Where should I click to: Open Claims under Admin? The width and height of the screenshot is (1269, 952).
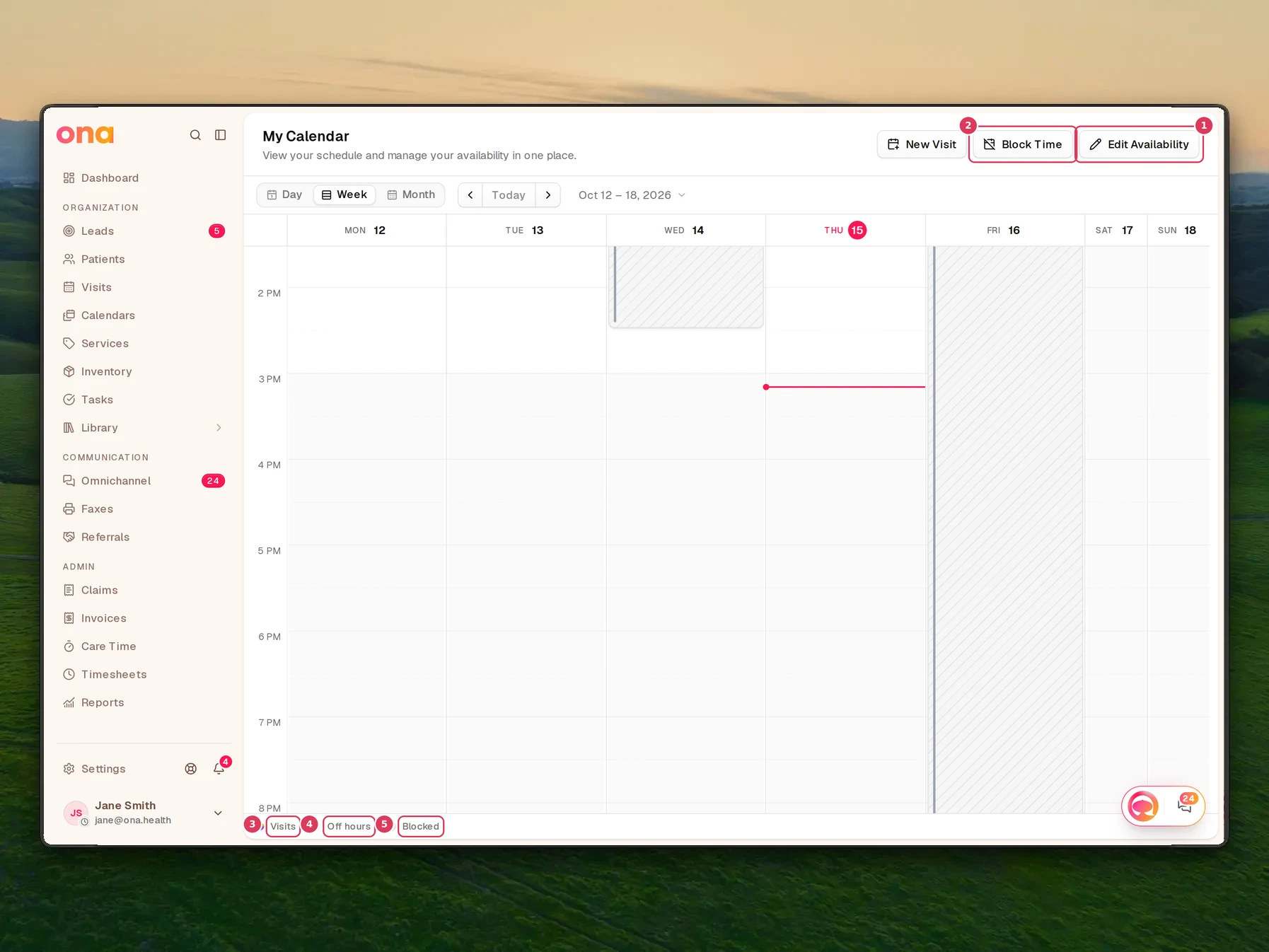click(144, 591)
